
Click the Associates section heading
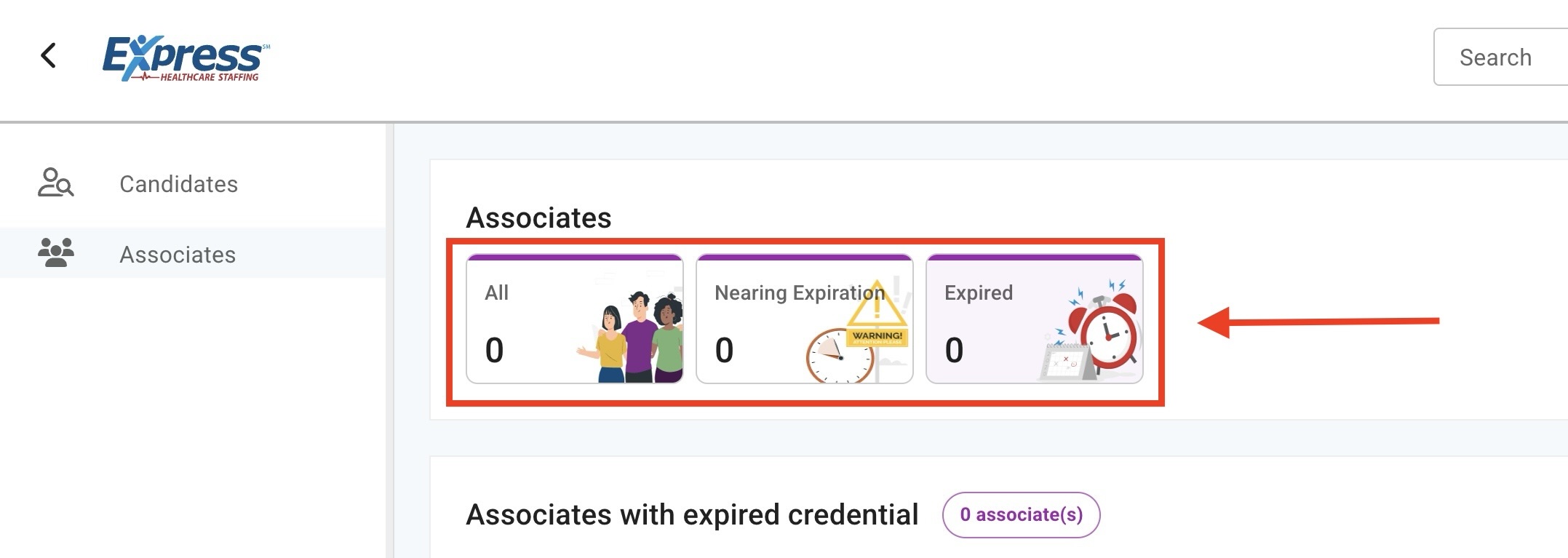pos(538,218)
